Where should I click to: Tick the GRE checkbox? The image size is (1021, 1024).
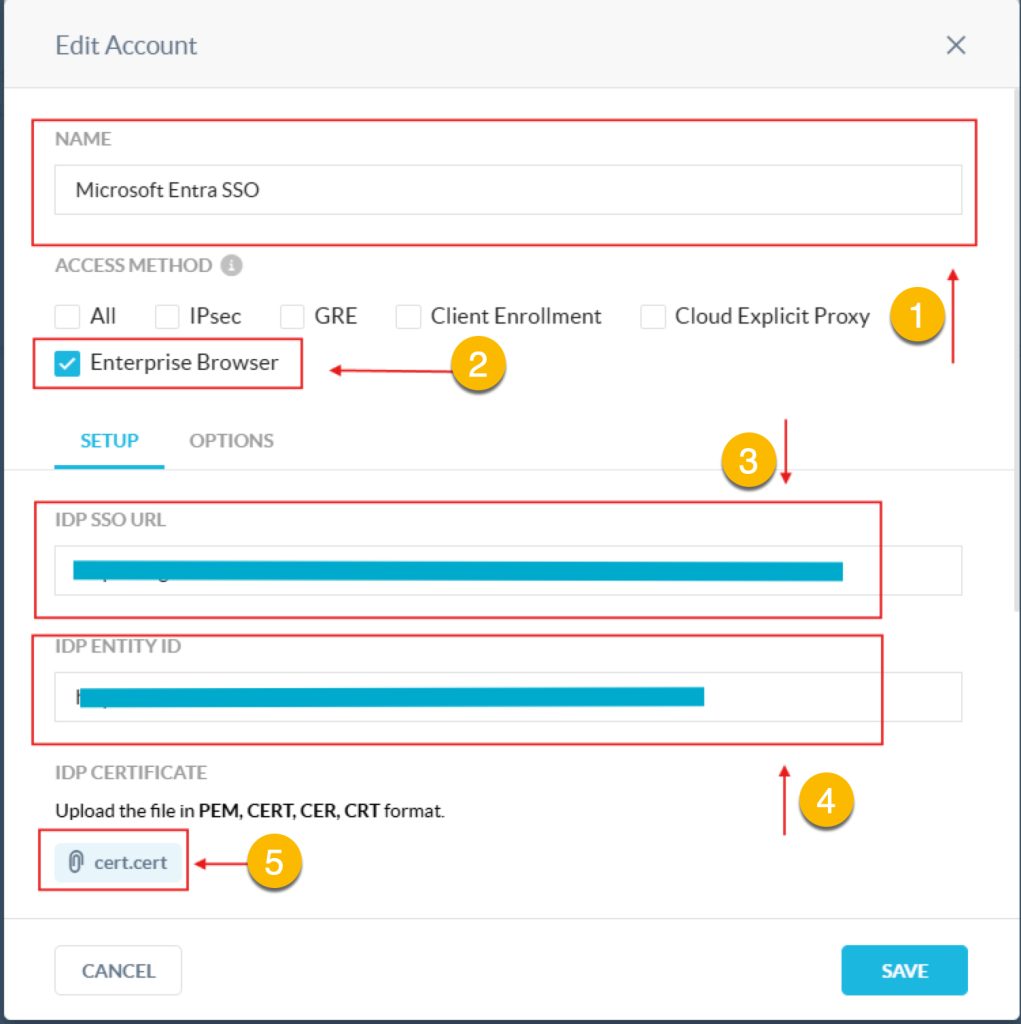click(x=292, y=317)
